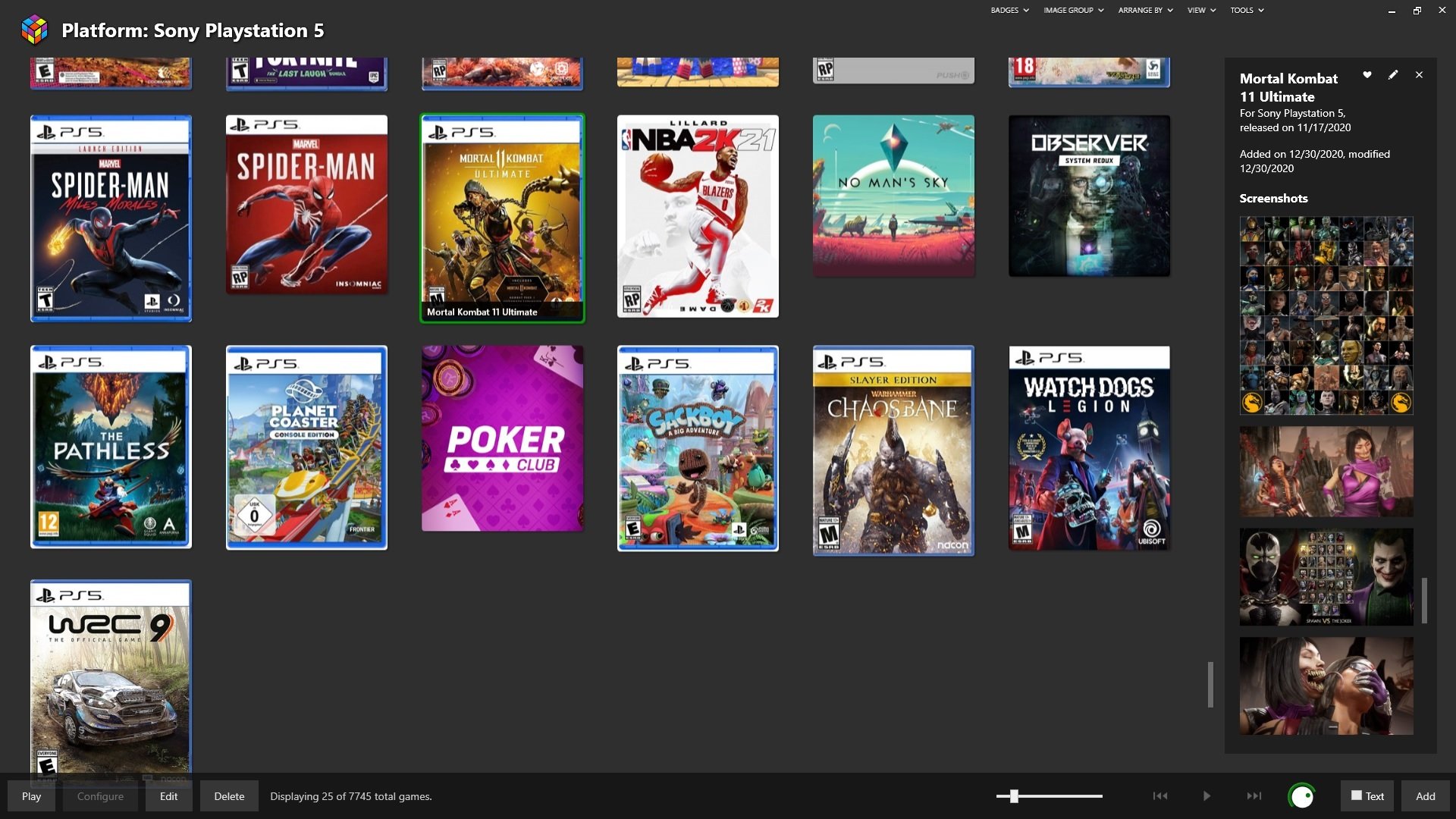The height and width of the screenshot is (819, 1456).
Task: Click the Configure button
Action: click(x=100, y=796)
